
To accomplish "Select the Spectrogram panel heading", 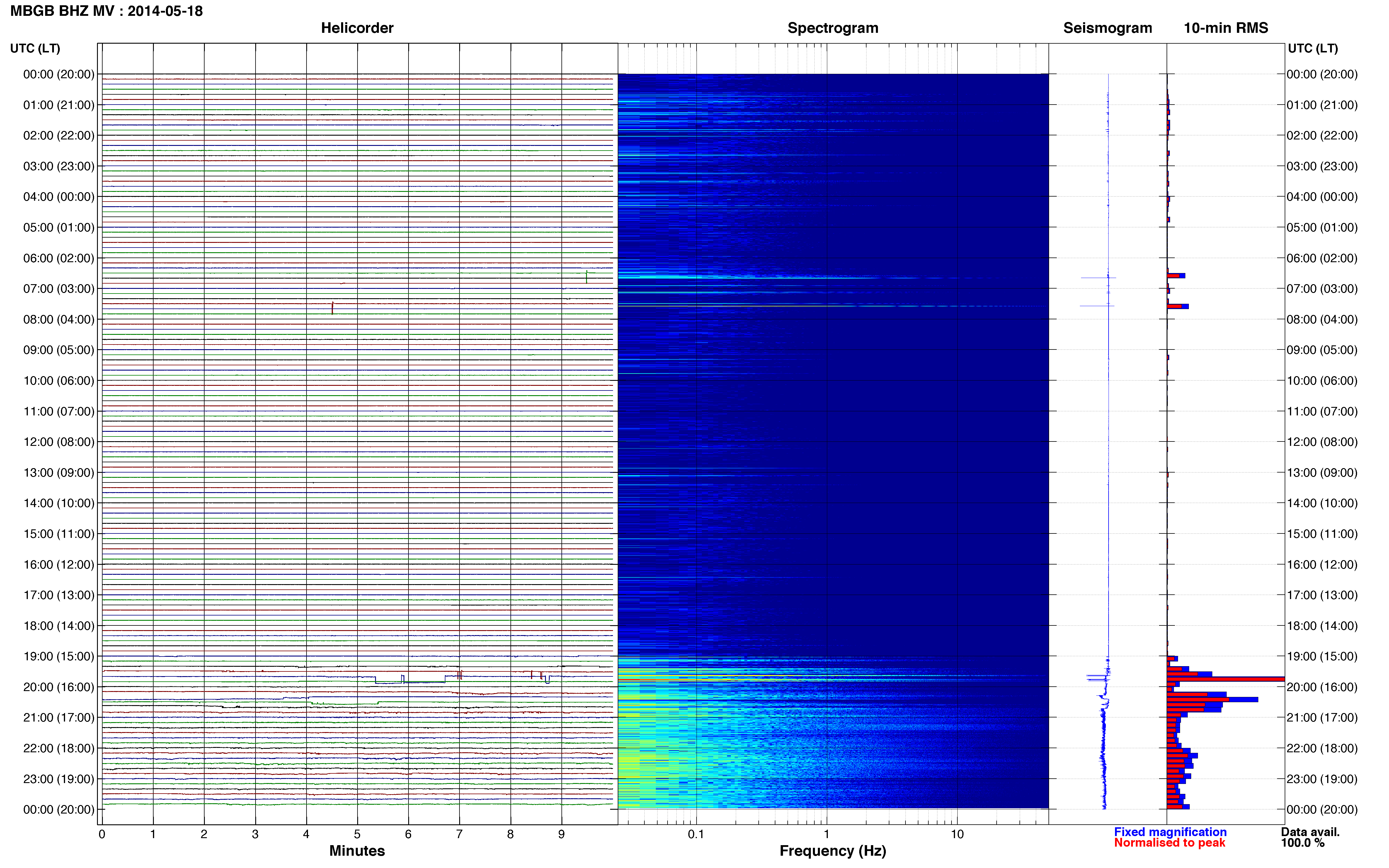I will pos(833,28).
